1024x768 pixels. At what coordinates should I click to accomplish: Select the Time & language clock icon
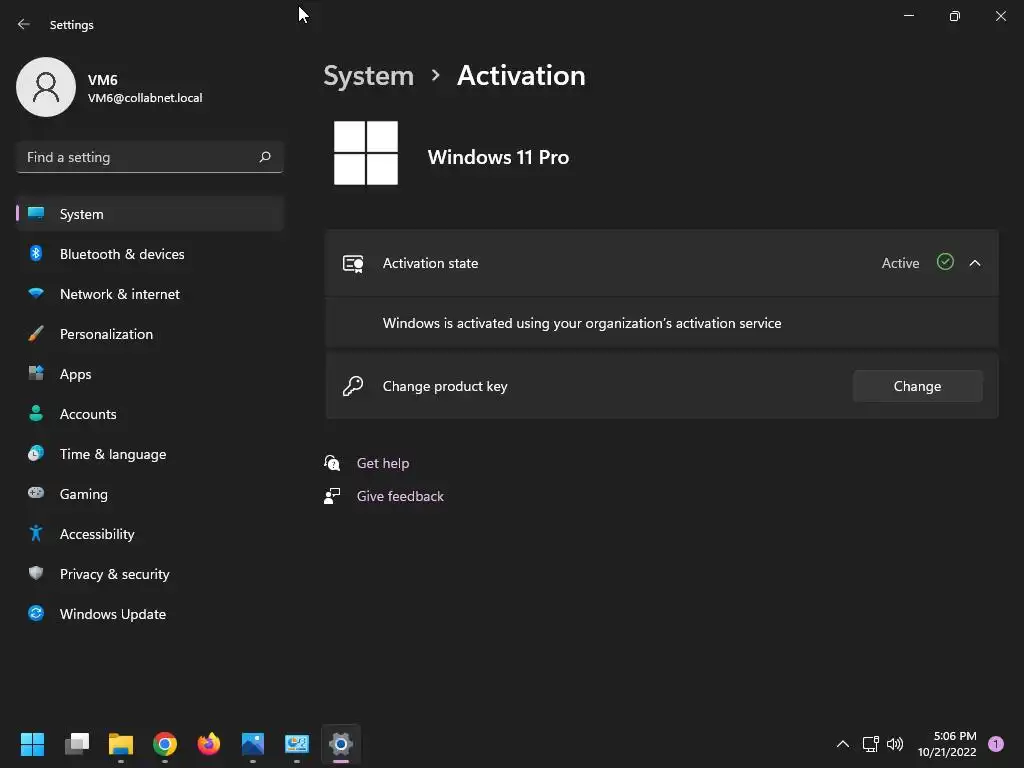[x=36, y=453]
